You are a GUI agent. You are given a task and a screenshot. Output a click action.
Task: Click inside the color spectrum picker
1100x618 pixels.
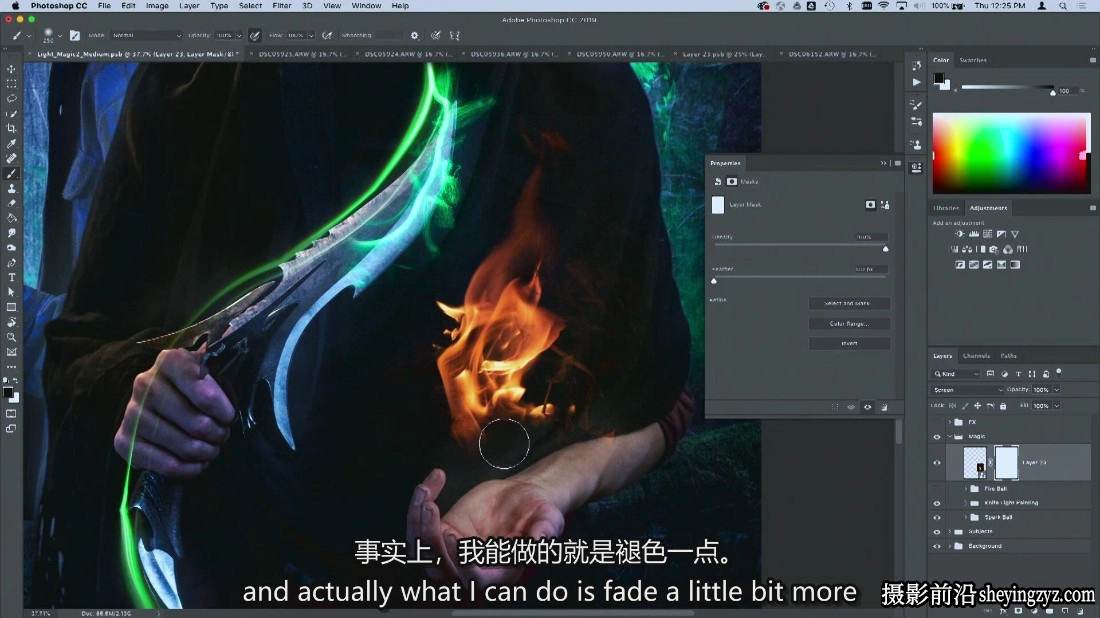tap(1011, 153)
